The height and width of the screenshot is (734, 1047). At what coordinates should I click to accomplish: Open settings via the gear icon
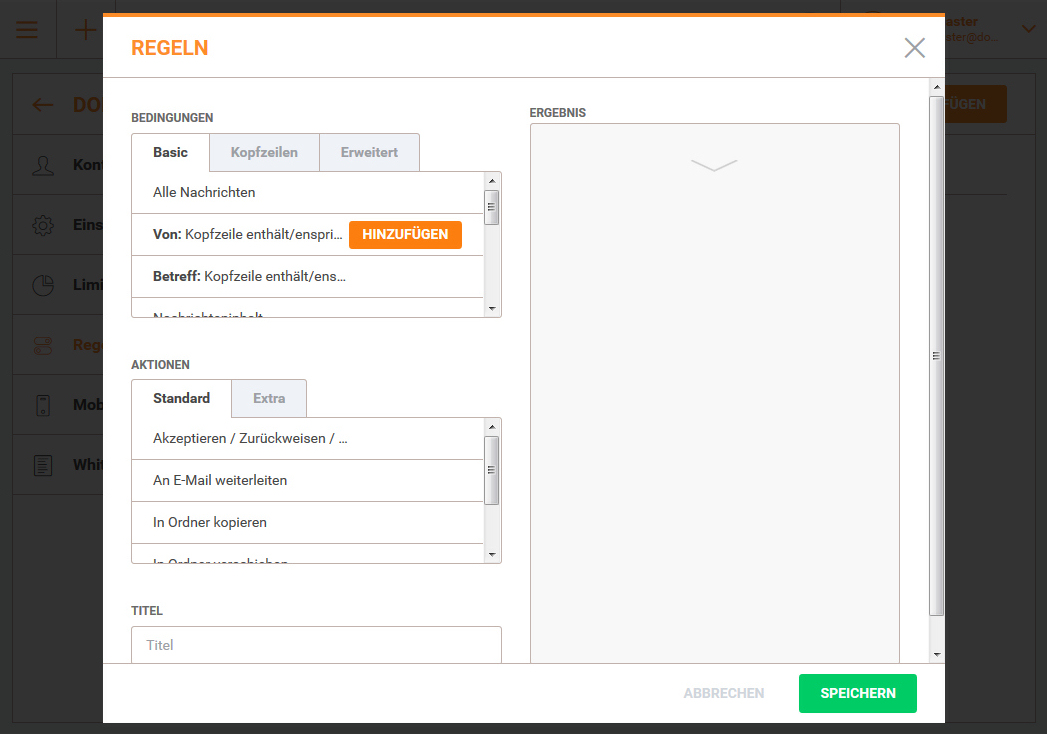pos(43,225)
